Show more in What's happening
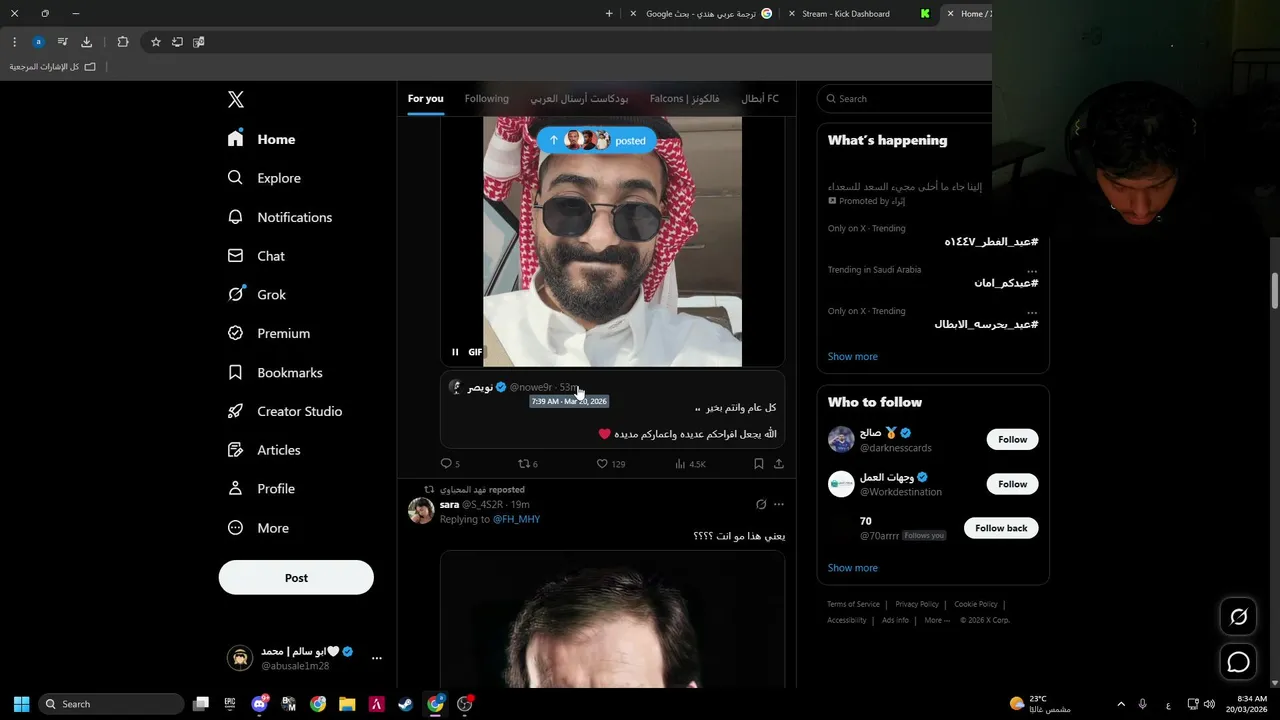Screen dimensions: 1280x720 (x=853, y=356)
